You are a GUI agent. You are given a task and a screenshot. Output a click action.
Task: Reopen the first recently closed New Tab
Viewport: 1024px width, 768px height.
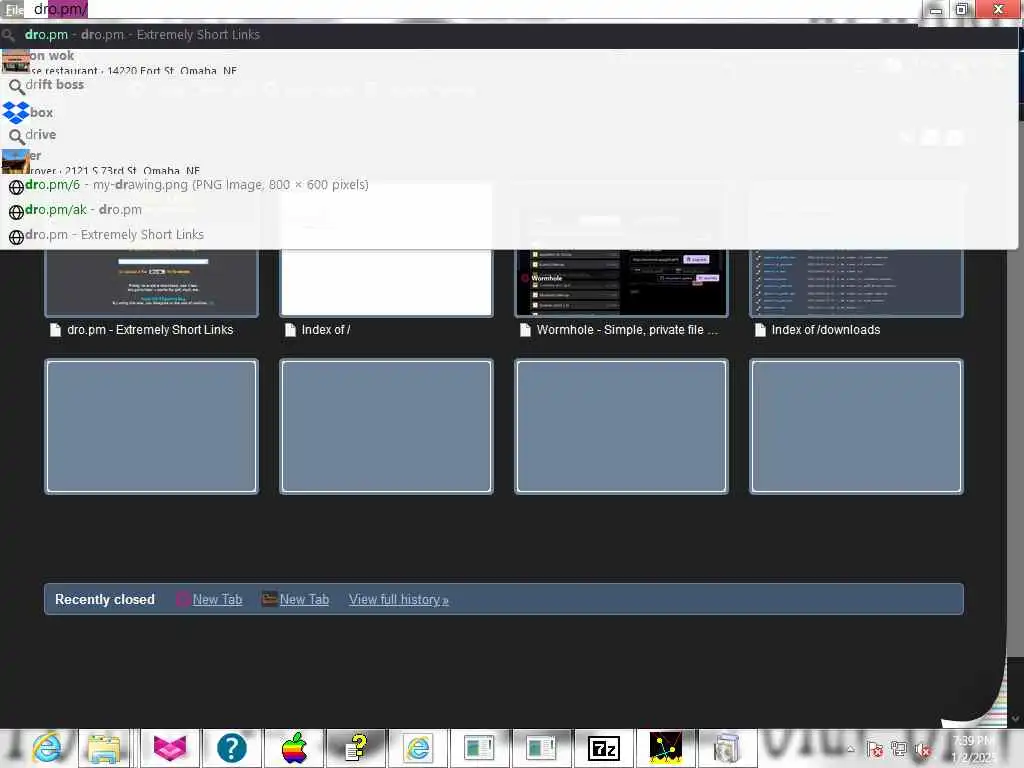click(217, 600)
